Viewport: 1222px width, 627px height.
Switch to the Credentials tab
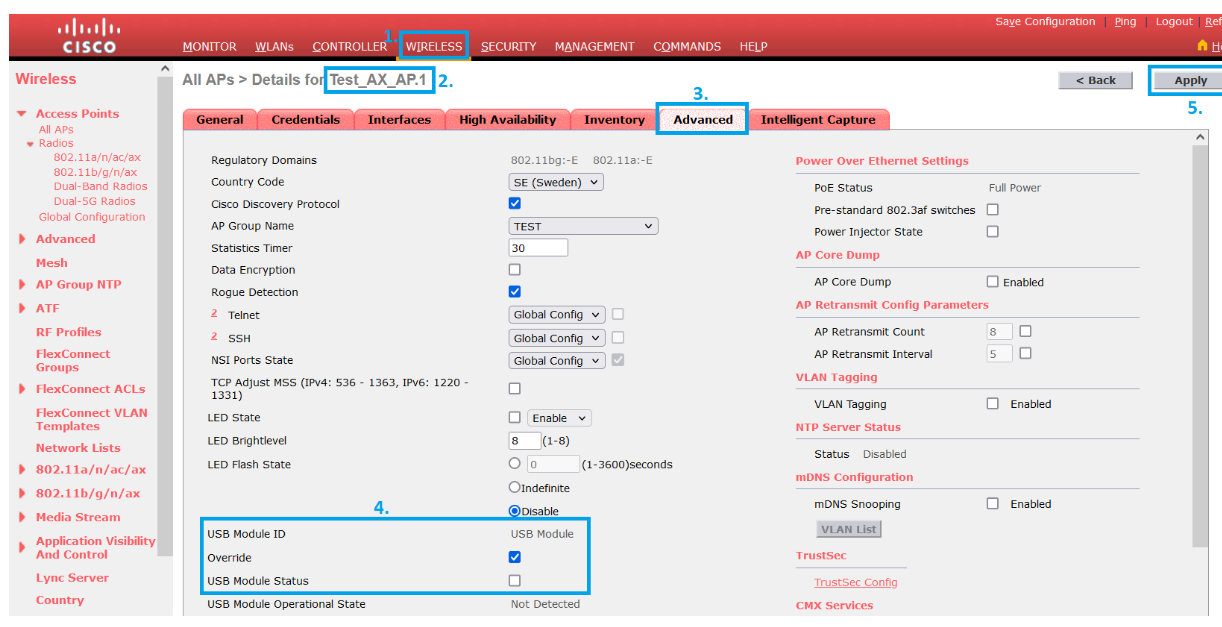306,120
